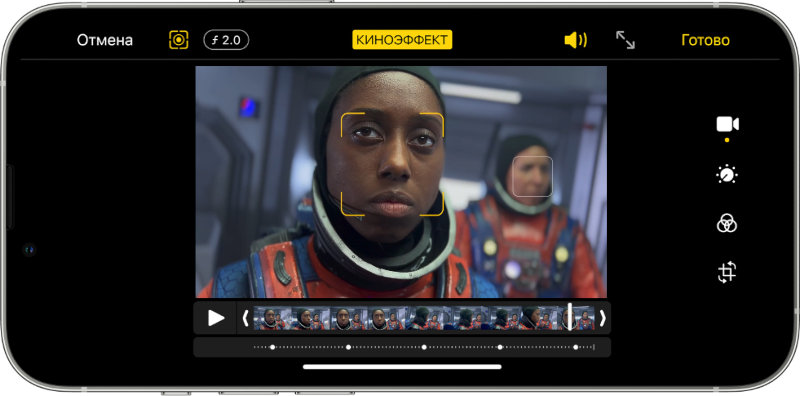
Task: Select the first focus point dot on the timeline
Action: point(272,347)
